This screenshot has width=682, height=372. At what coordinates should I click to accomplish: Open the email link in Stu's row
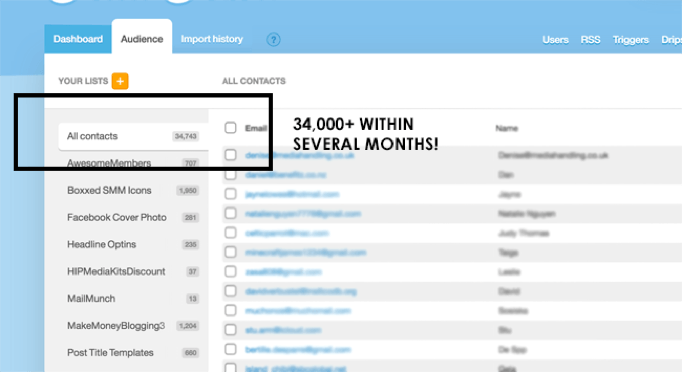click(283, 330)
